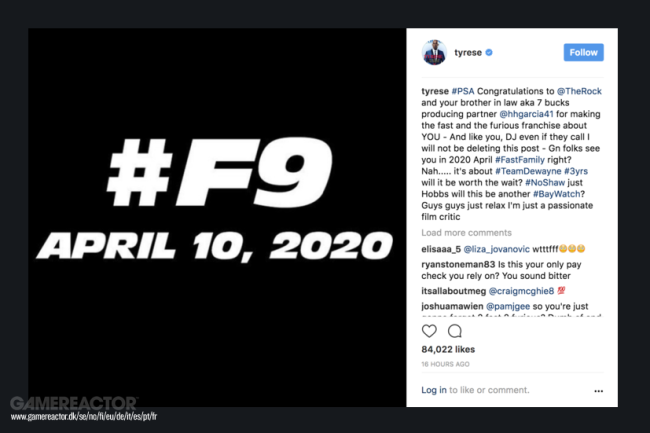This screenshot has width=650, height=433.
Task: Click the heart like icon
Action: (429, 331)
